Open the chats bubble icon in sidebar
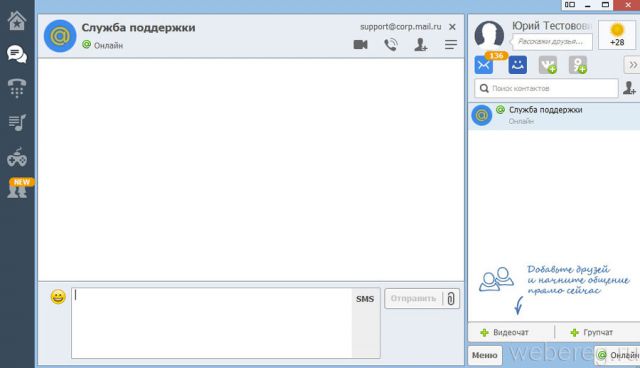640x368 pixels. coord(17,54)
